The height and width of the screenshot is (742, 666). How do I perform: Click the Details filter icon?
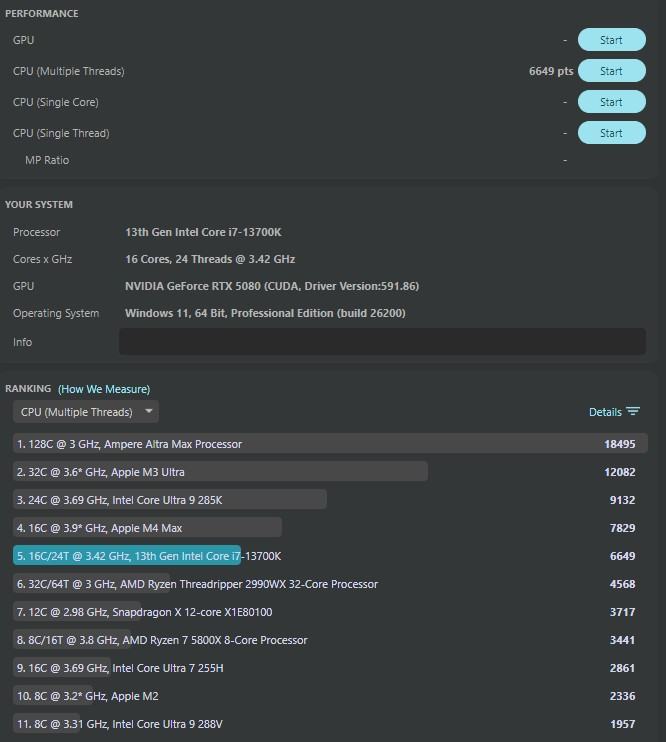[633, 411]
